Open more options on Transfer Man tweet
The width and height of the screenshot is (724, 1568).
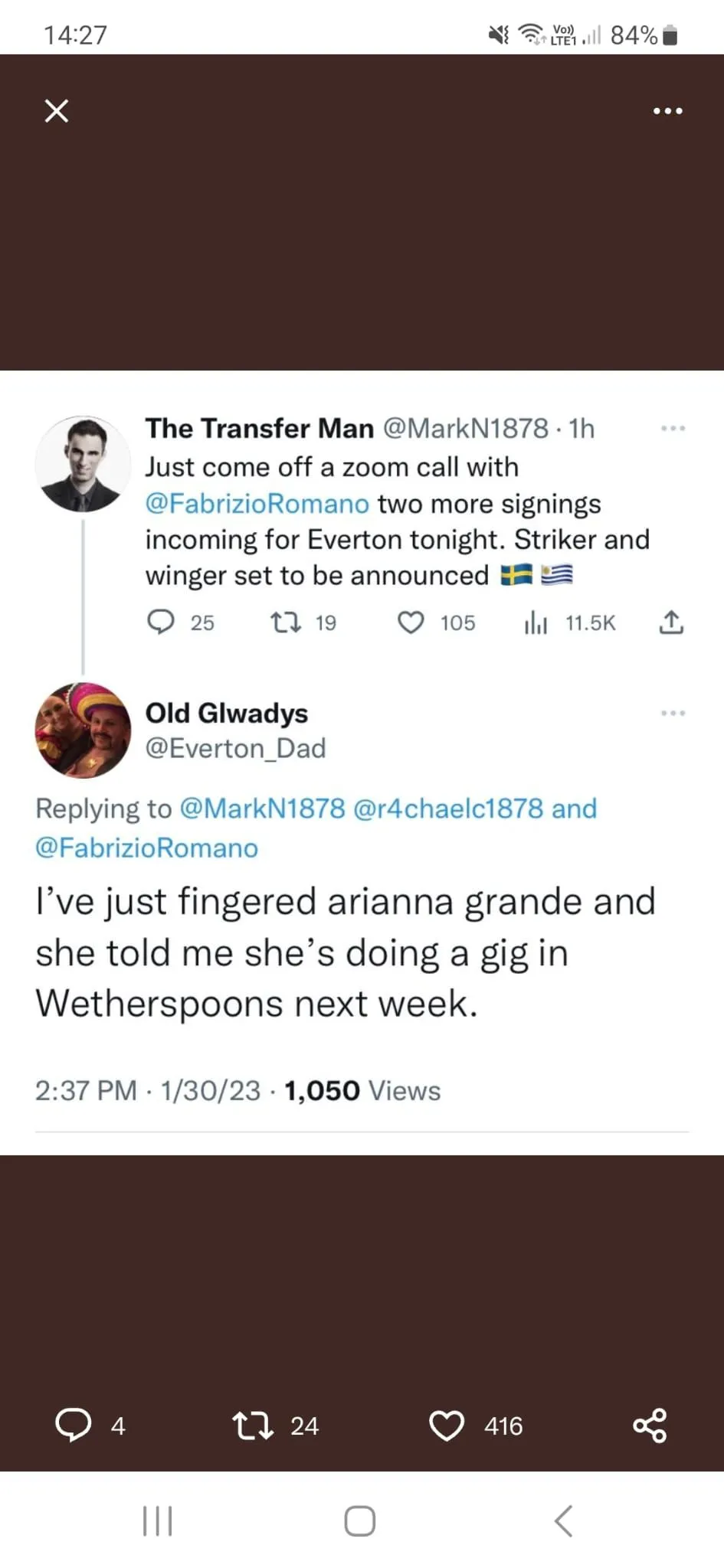(673, 428)
